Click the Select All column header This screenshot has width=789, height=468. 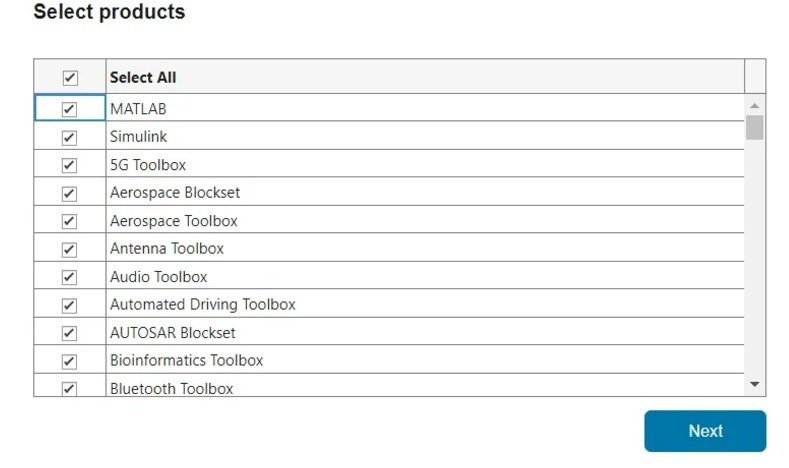(143, 78)
